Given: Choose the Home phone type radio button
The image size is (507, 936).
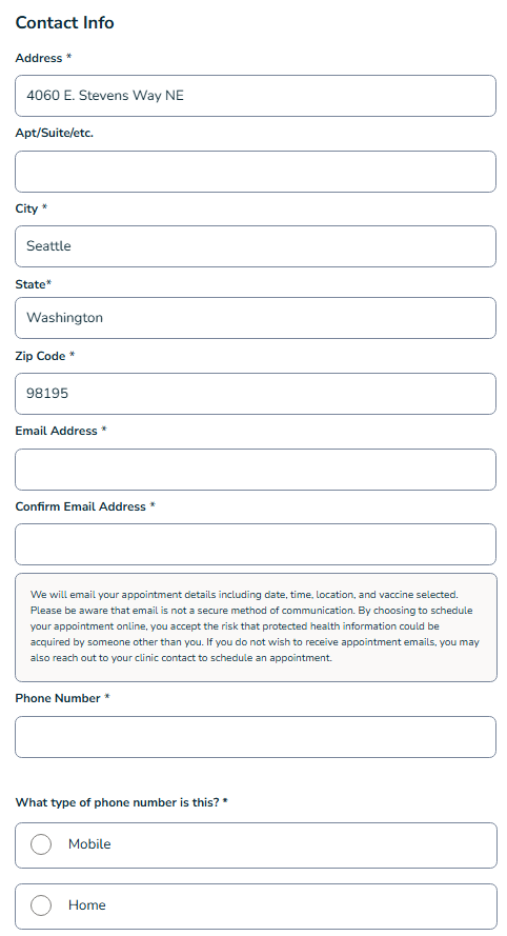Looking at the screenshot, I should (x=41, y=906).
